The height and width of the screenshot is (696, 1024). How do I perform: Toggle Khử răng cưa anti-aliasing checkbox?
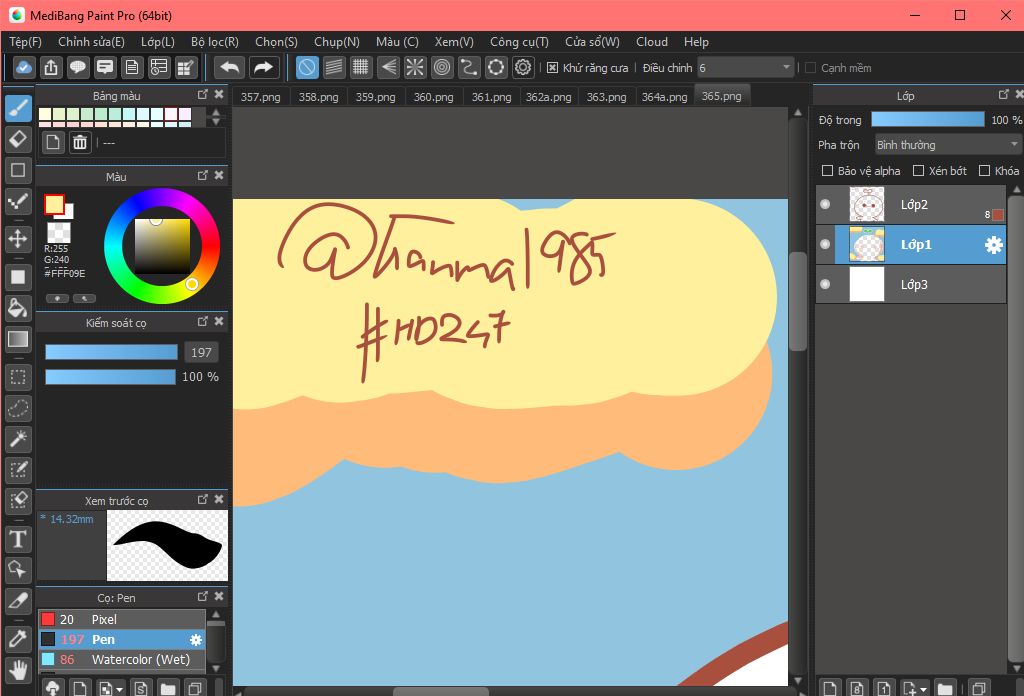pyautogui.click(x=552, y=68)
